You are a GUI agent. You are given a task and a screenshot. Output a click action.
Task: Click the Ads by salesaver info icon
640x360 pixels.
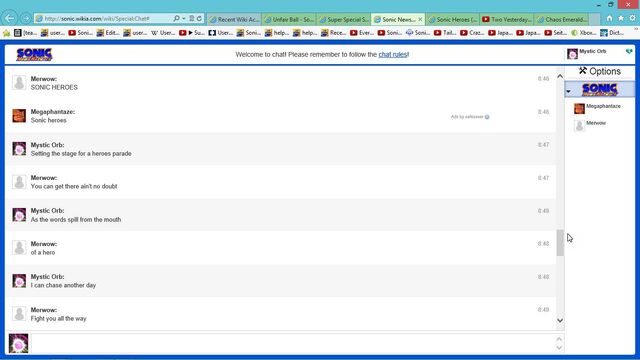(x=487, y=117)
